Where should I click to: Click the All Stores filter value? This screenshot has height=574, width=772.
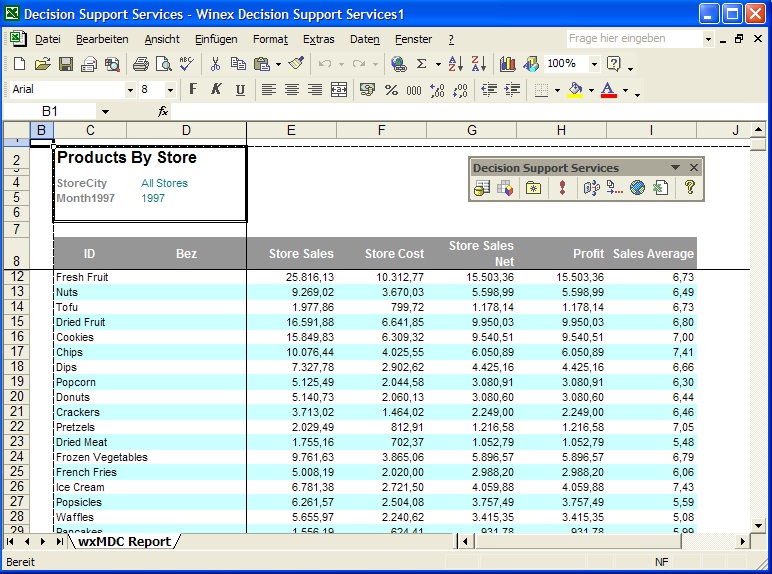[x=164, y=183]
